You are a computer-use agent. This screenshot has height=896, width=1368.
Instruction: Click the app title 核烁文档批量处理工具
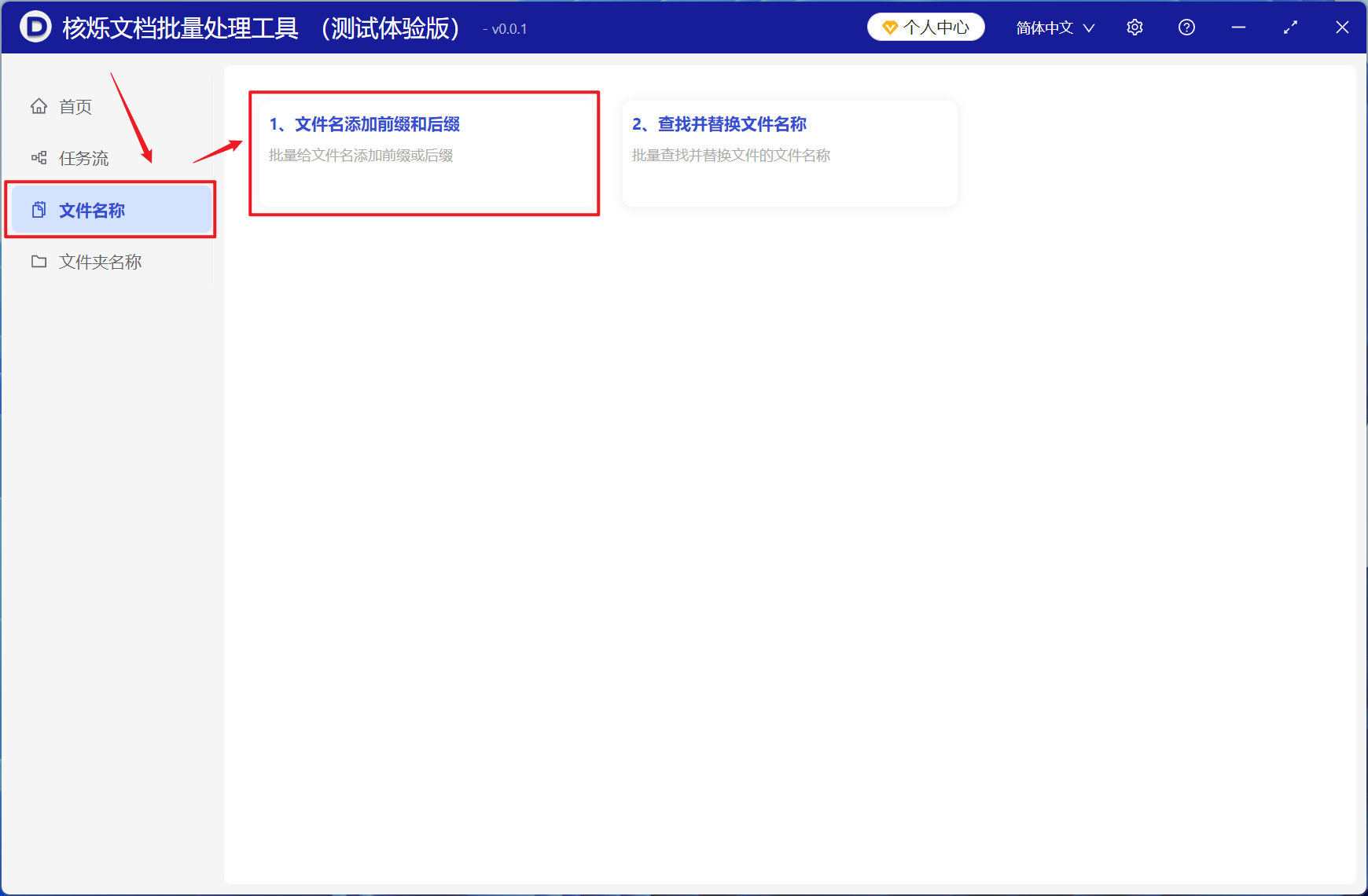181,28
